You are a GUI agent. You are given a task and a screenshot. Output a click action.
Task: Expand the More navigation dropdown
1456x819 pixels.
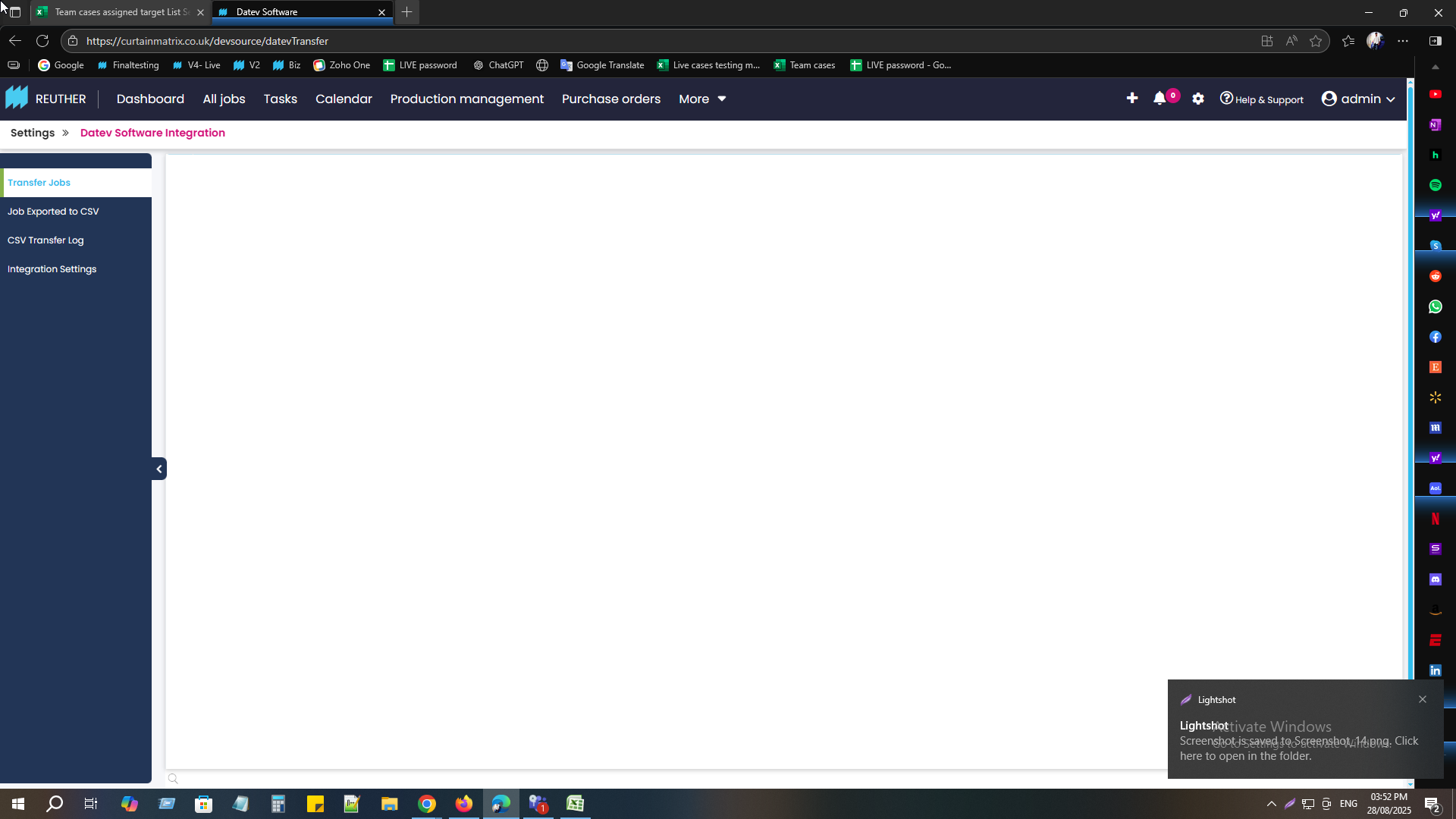coord(702,99)
